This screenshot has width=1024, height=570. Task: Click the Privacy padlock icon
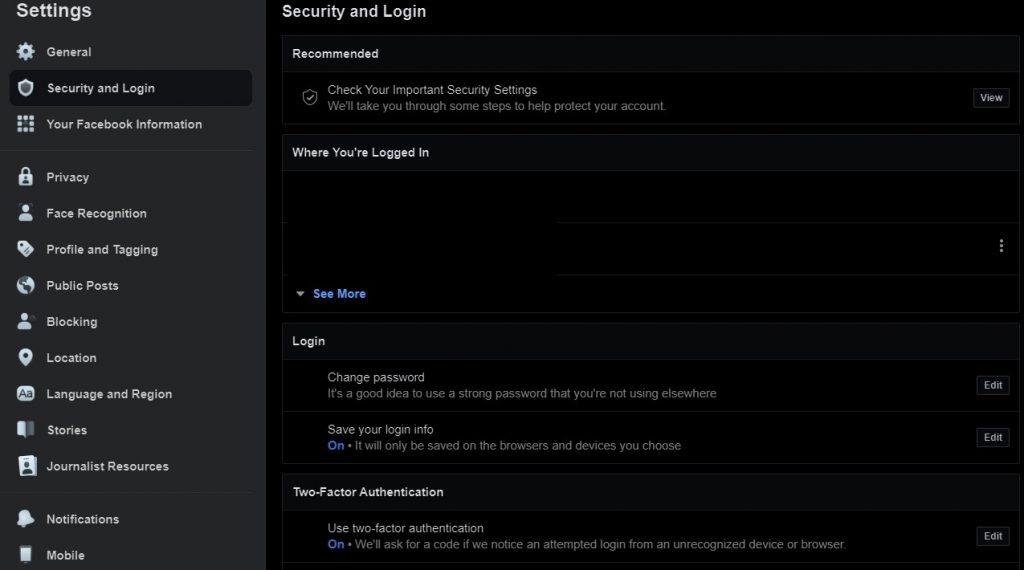[25, 176]
